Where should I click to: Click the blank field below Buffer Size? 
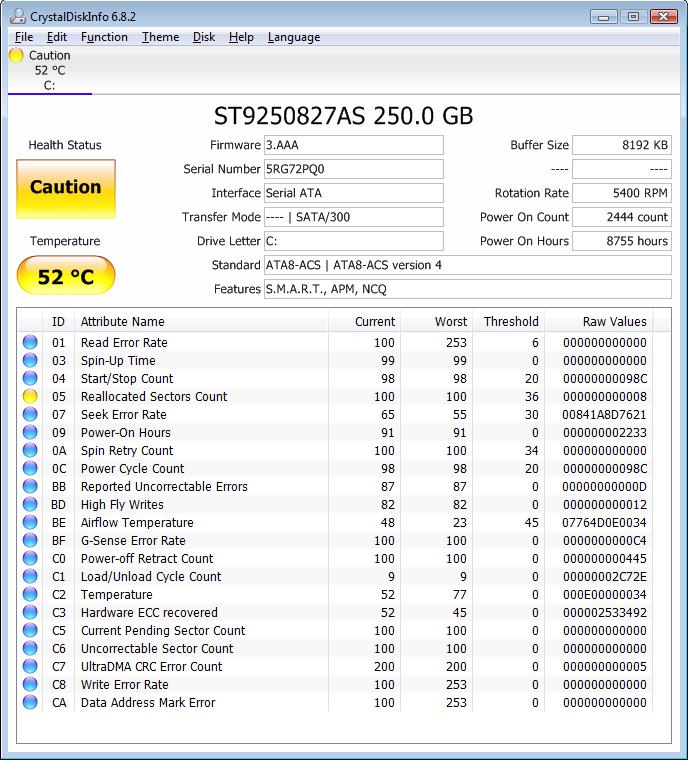coord(622,169)
